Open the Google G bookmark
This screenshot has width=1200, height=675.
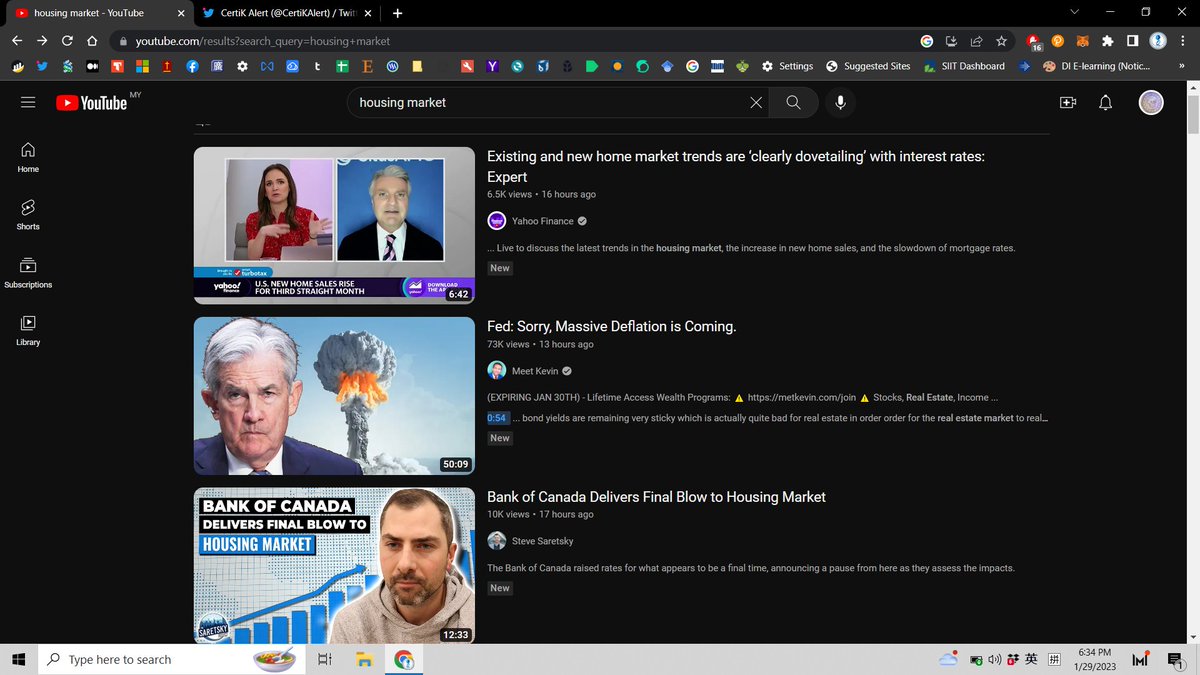click(x=692, y=66)
